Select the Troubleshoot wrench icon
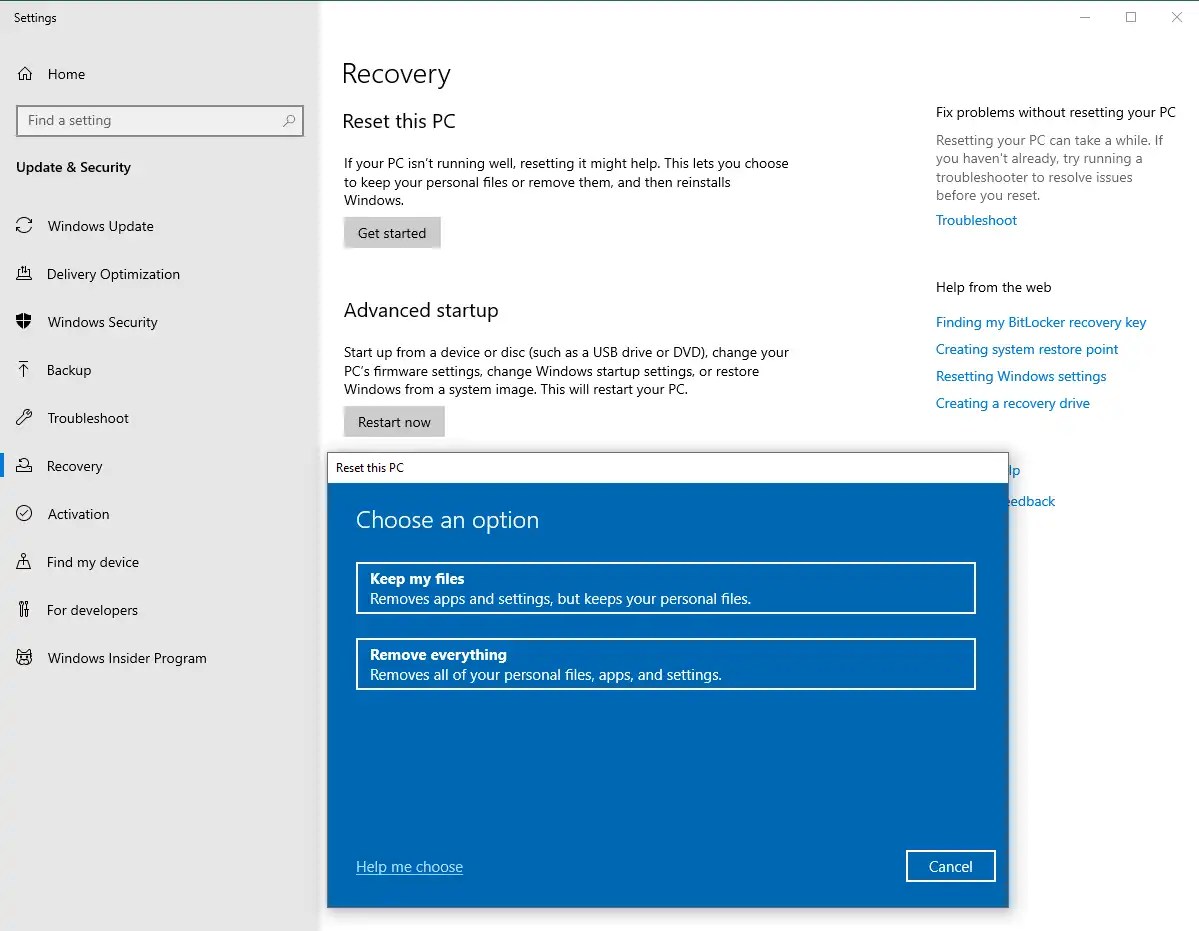Image resolution: width=1199 pixels, height=931 pixels. pos(24,418)
